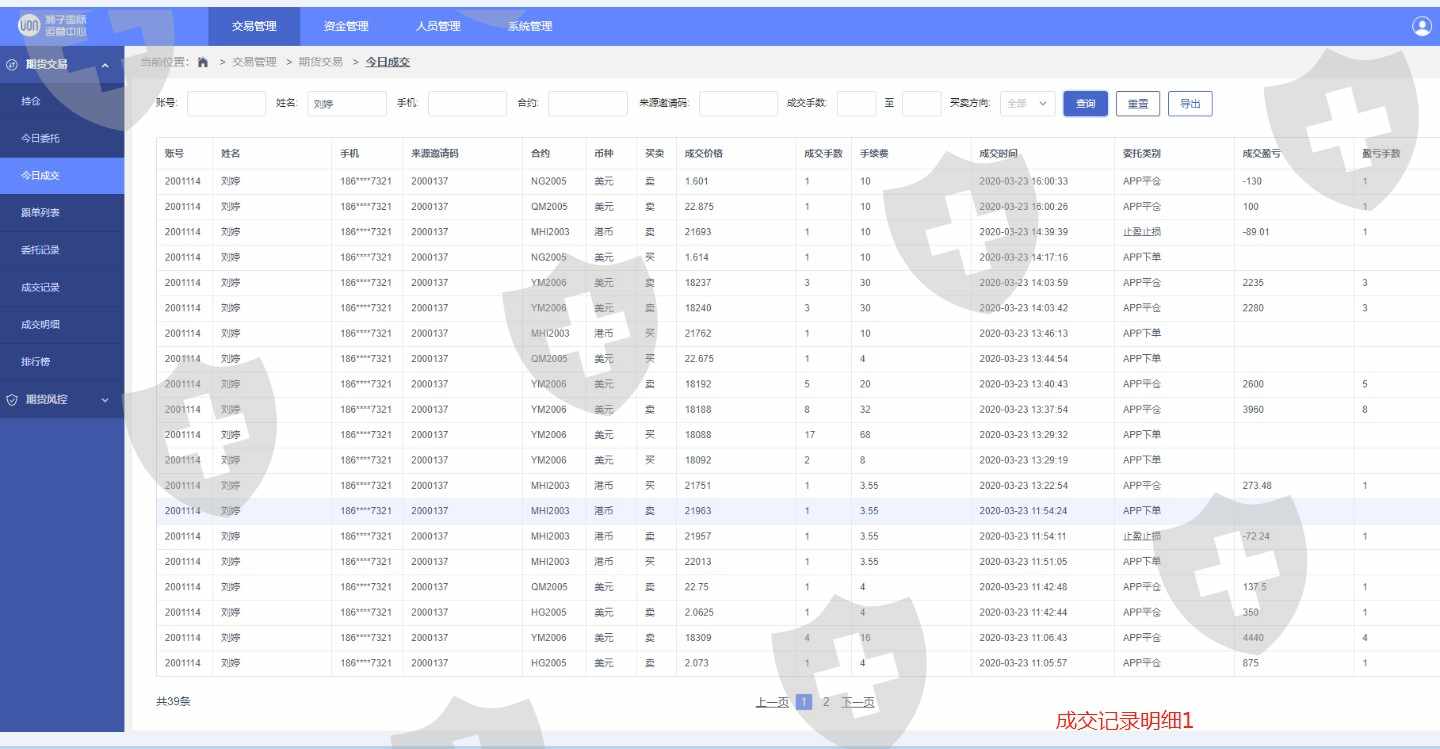
Task: Open the 人员管理 top menu
Action: pyautogui.click(x=438, y=27)
